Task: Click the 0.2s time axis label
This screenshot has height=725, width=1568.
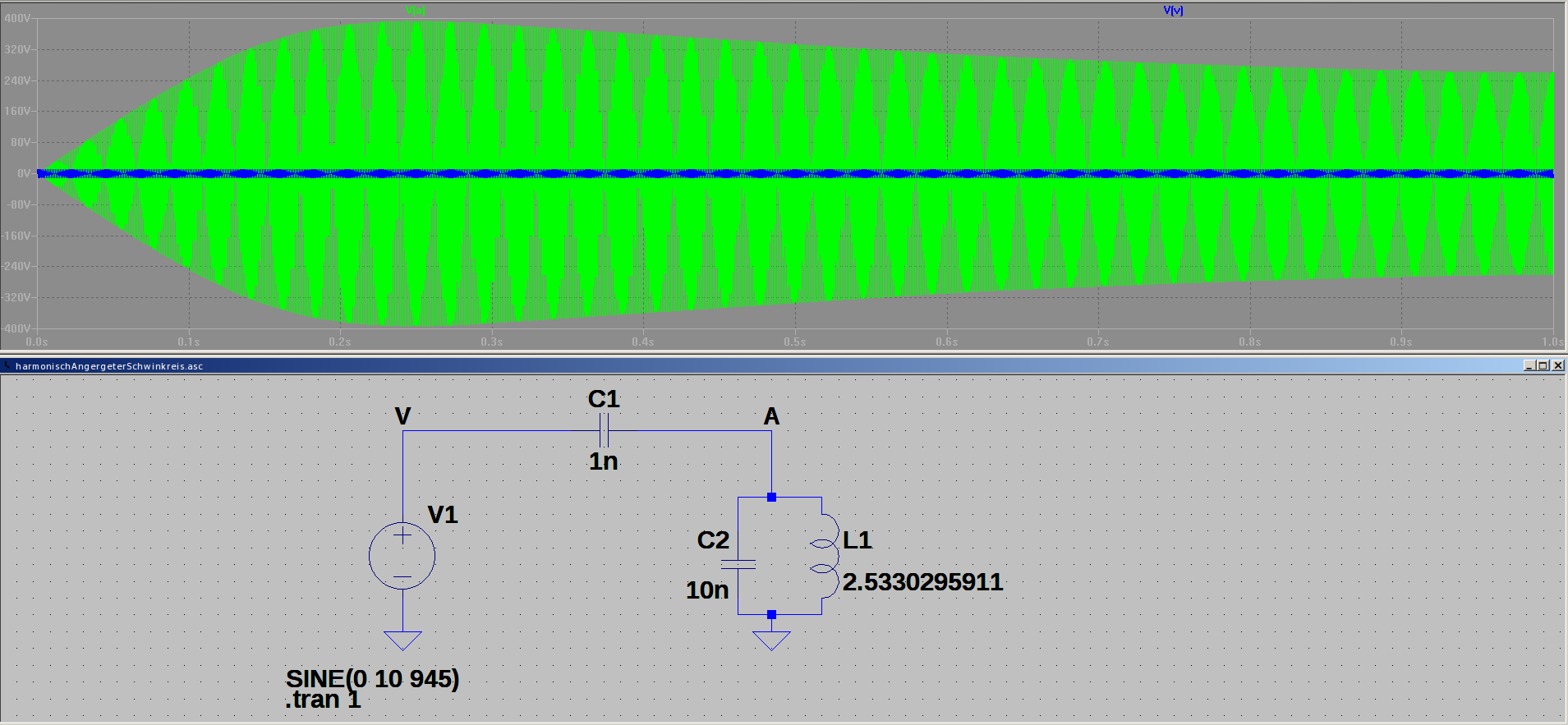Action: [340, 342]
